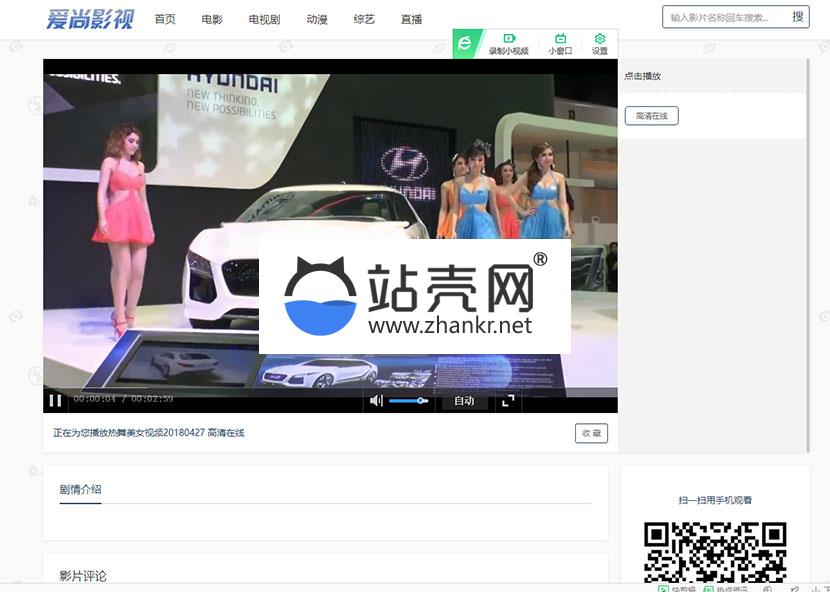Screen dimensions: 830x592
Task: Go to the 首页 home menu item
Action: 165,19
